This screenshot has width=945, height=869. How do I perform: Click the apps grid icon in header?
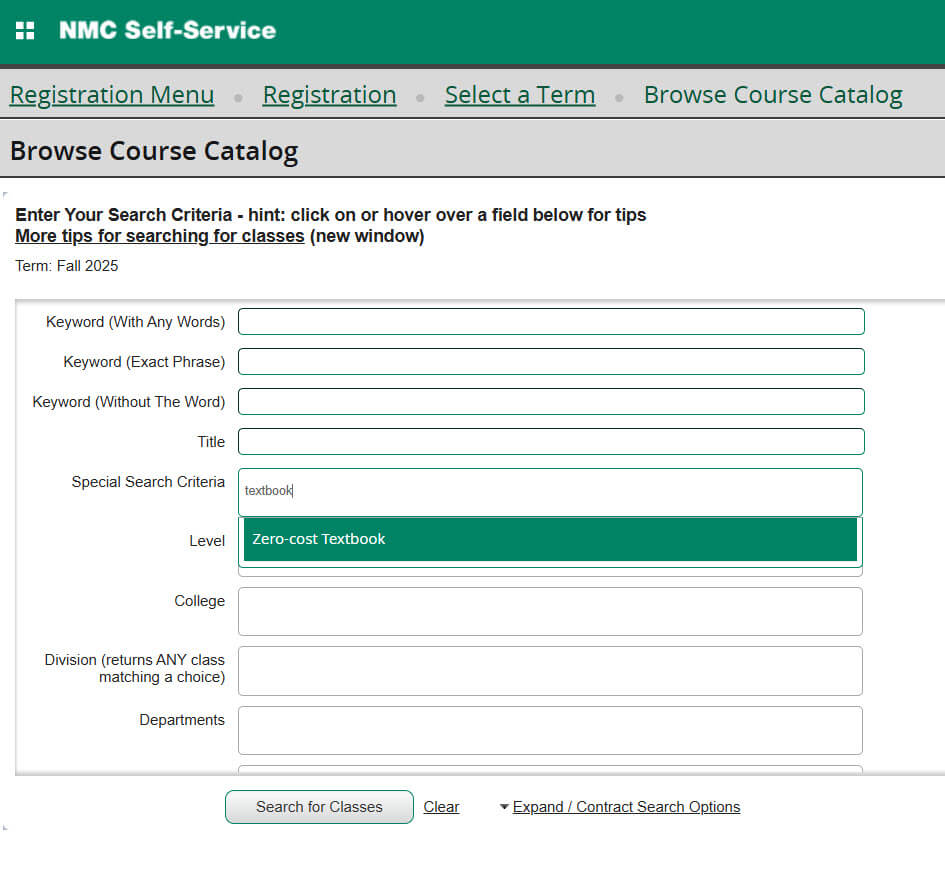click(x=25, y=29)
